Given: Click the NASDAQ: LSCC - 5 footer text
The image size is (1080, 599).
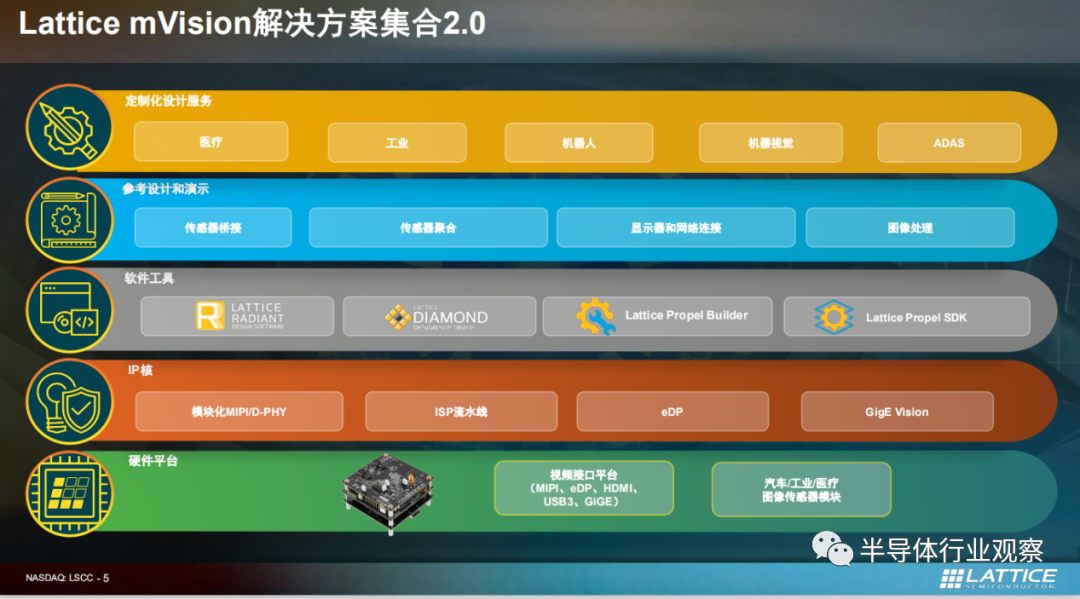Looking at the screenshot, I should click(x=67, y=578).
